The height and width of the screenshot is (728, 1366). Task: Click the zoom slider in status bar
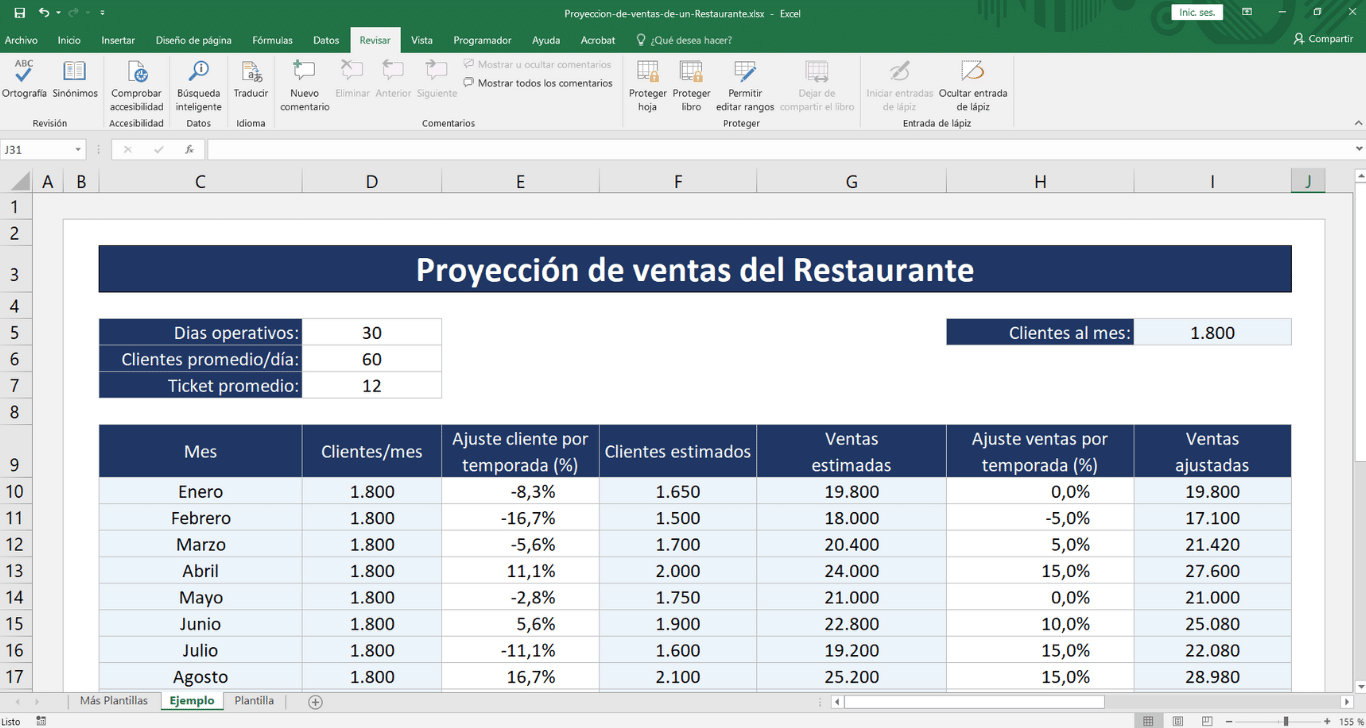pyautogui.click(x=1286, y=721)
